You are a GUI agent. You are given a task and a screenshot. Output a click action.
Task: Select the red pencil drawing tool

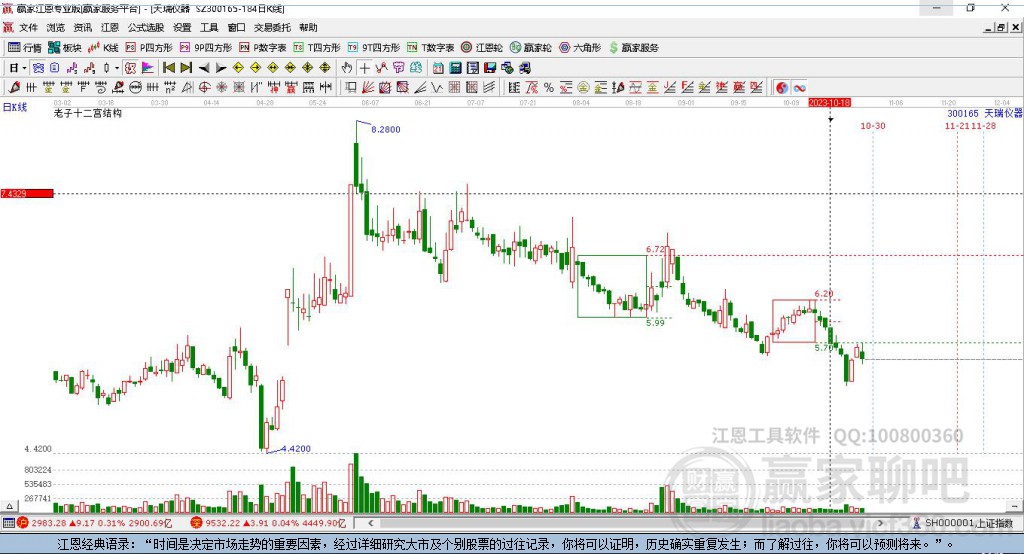pyautogui.click(x=14, y=88)
